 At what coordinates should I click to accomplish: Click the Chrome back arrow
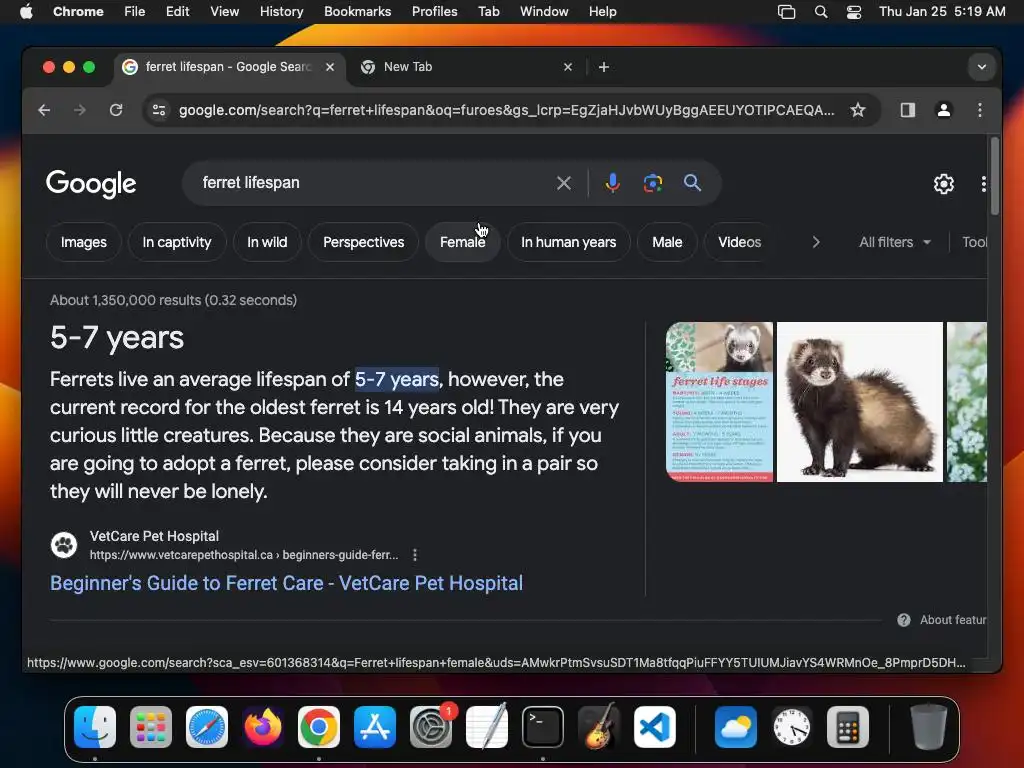(x=44, y=110)
